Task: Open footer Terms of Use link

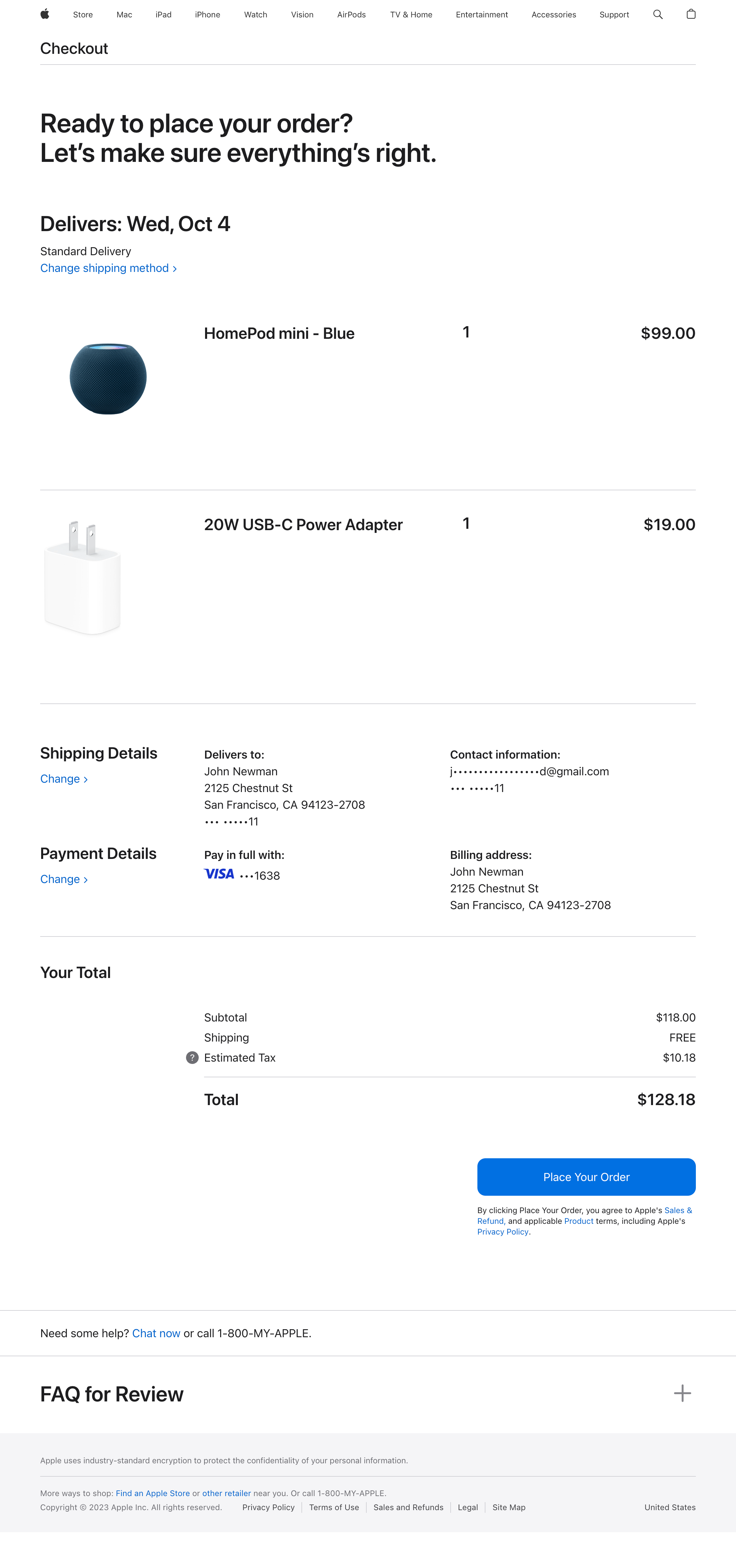Action: click(334, 1507)
